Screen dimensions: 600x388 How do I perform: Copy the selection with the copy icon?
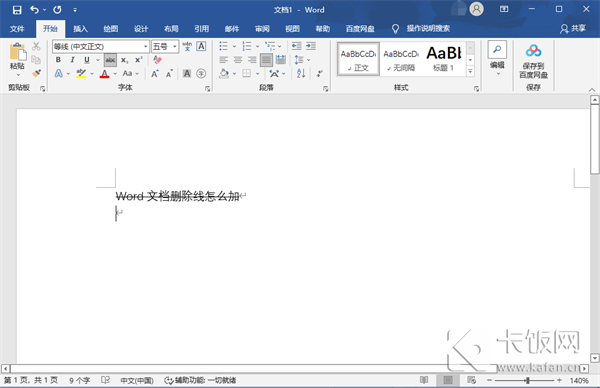[x=36, y=60]
